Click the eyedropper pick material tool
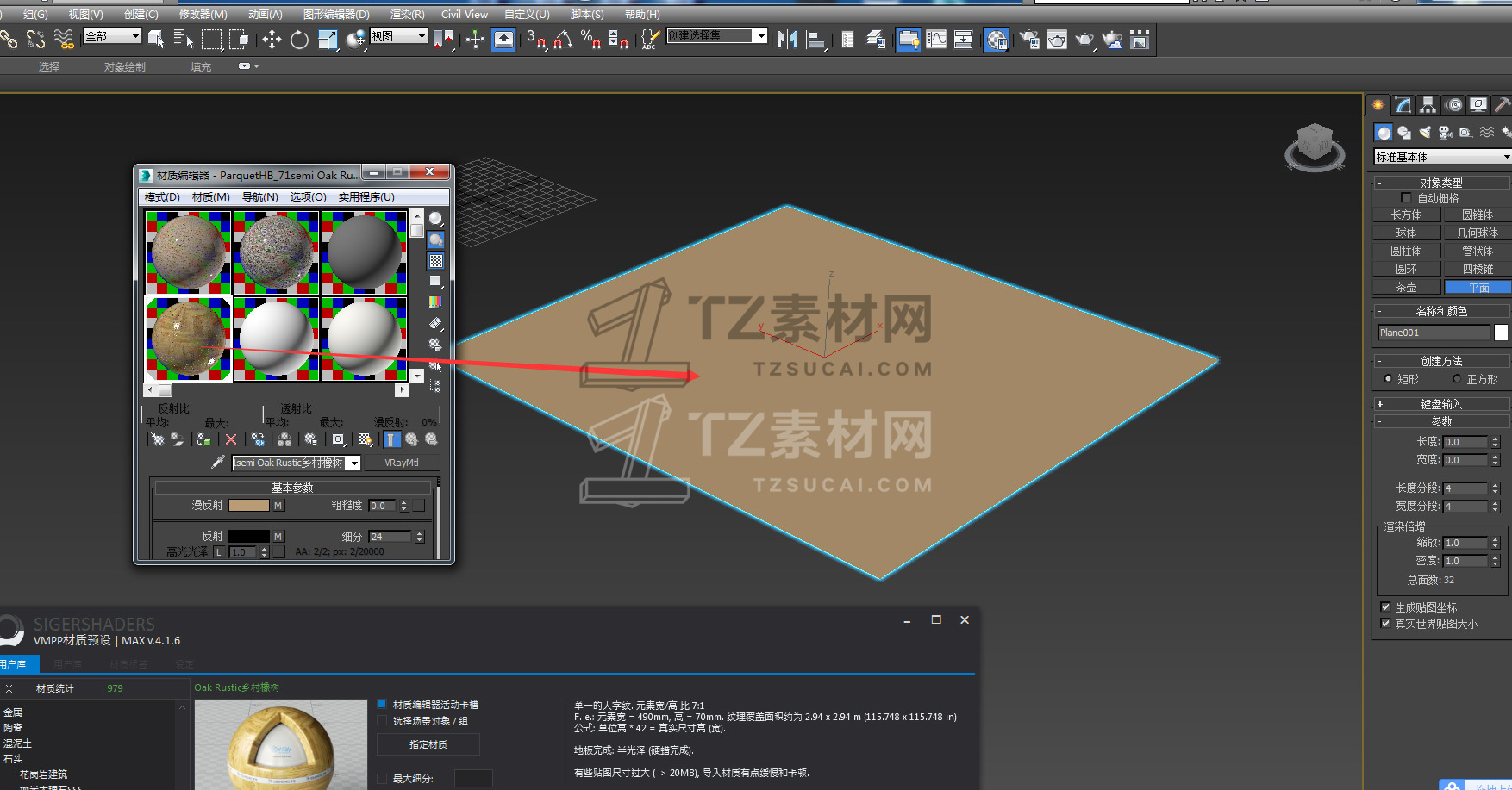 pos(218,463)
